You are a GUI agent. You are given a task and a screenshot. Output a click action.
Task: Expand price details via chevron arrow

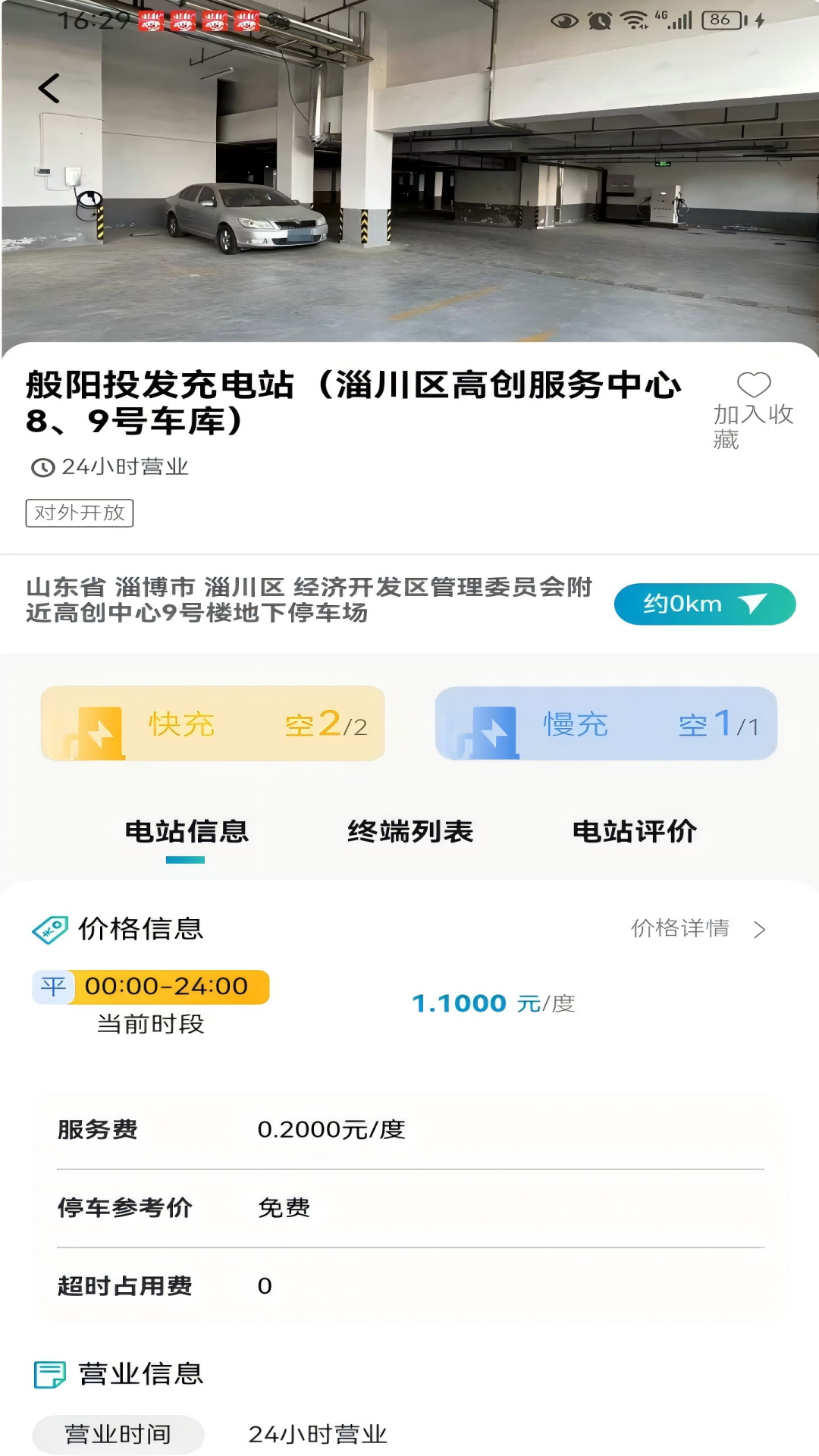pos(760,930)
